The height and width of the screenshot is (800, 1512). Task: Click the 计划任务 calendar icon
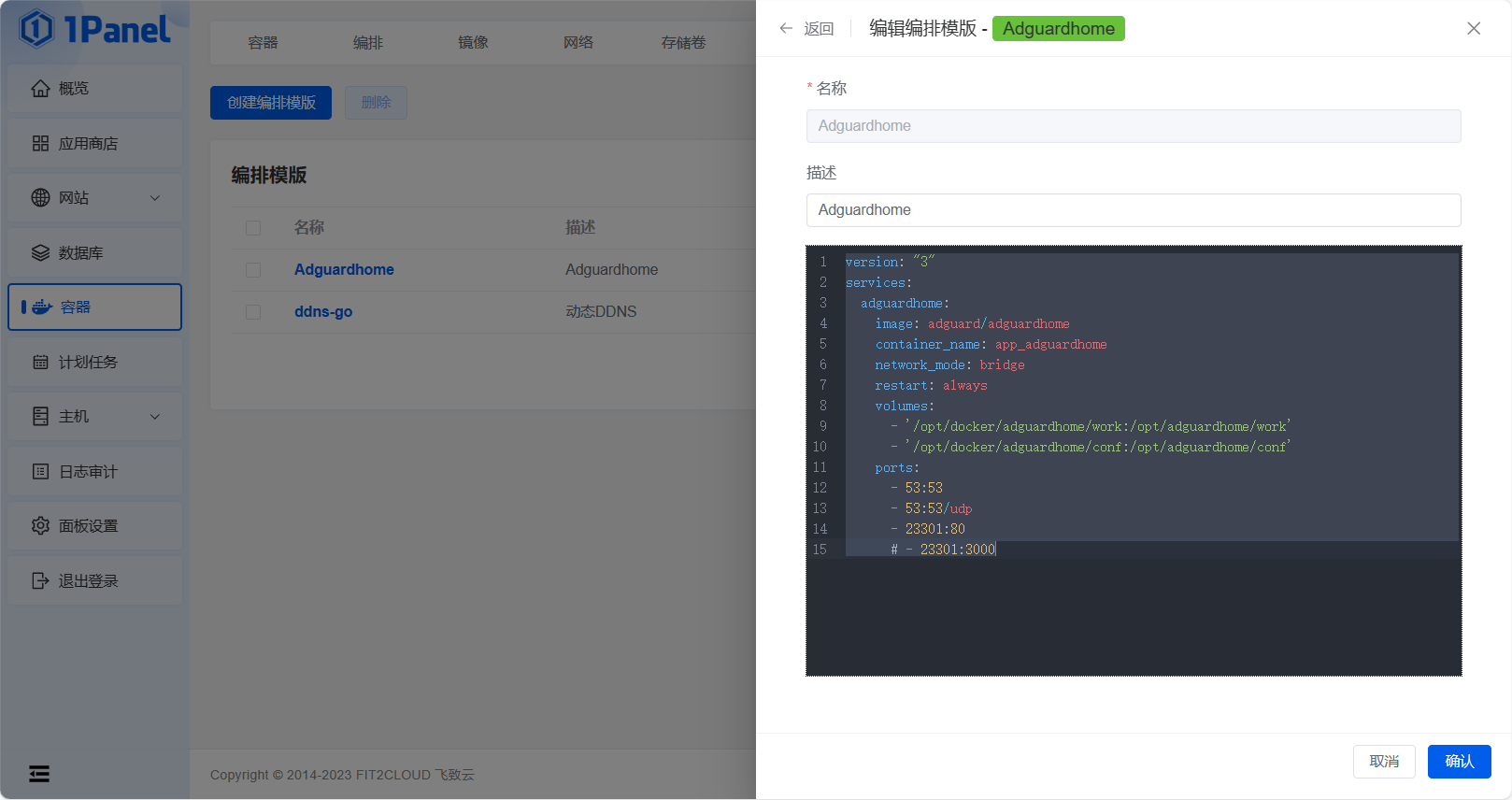40,363
